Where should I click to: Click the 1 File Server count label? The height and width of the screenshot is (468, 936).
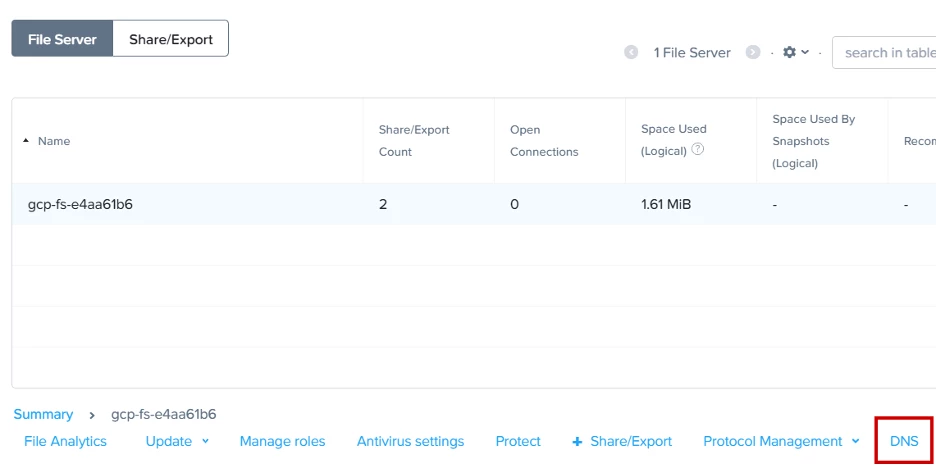coord(692,53)
